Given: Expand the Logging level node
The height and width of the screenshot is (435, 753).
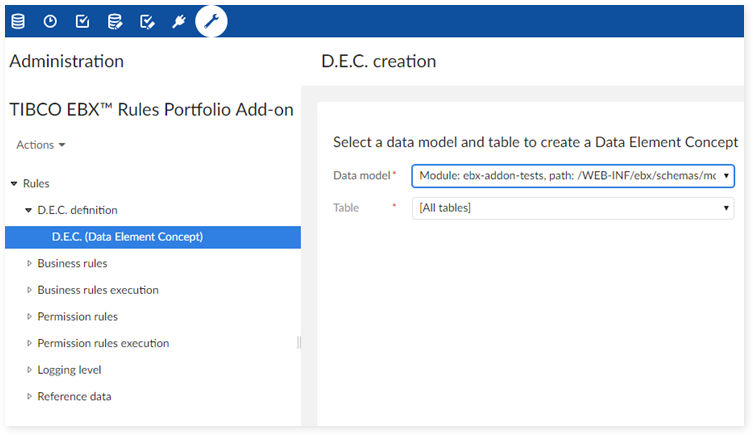Looking at the screenshot, I should 29,370.
